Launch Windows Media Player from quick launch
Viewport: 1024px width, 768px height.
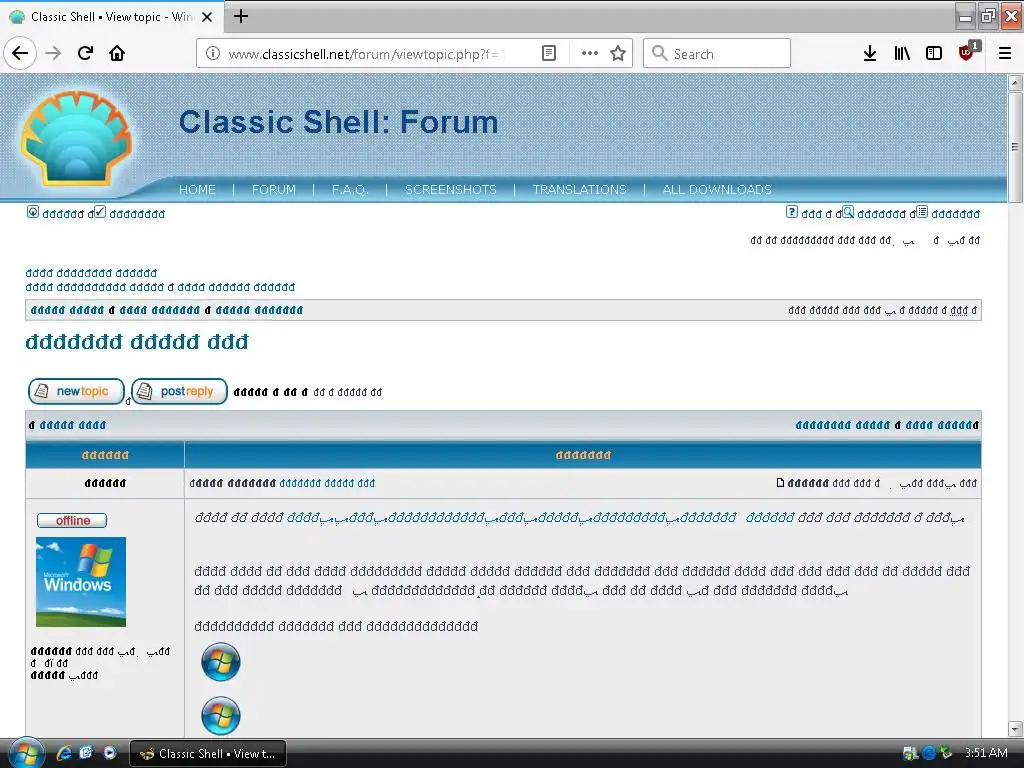[109, 753]
